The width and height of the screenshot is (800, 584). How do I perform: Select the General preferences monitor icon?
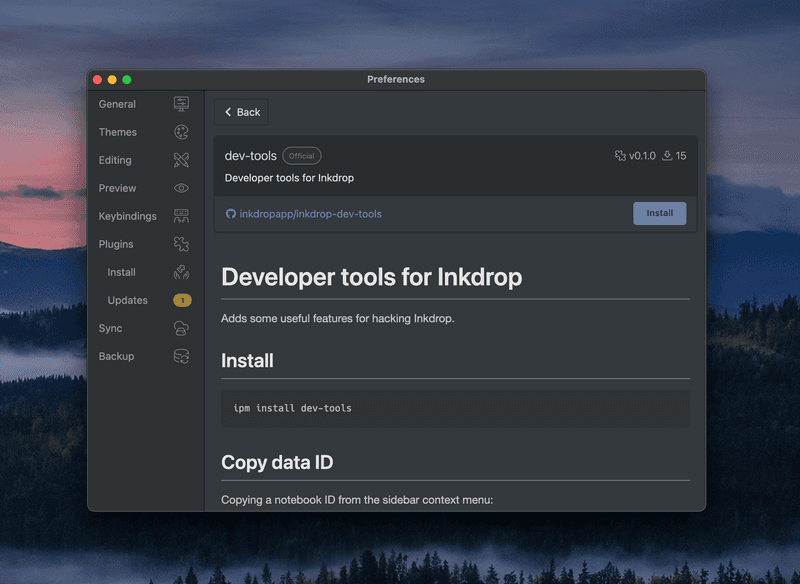coord(181,103)
